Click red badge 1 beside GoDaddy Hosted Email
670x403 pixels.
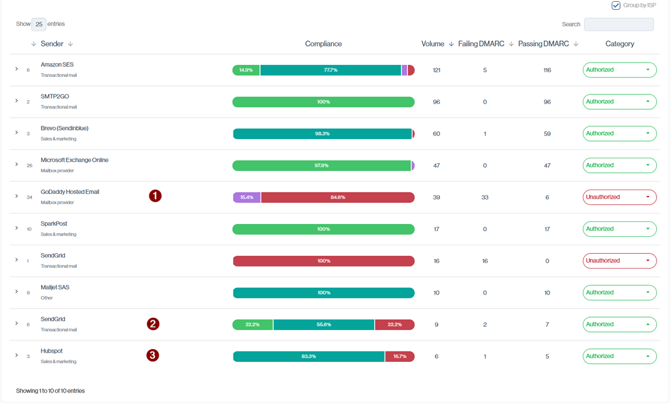tap(155, 196)
